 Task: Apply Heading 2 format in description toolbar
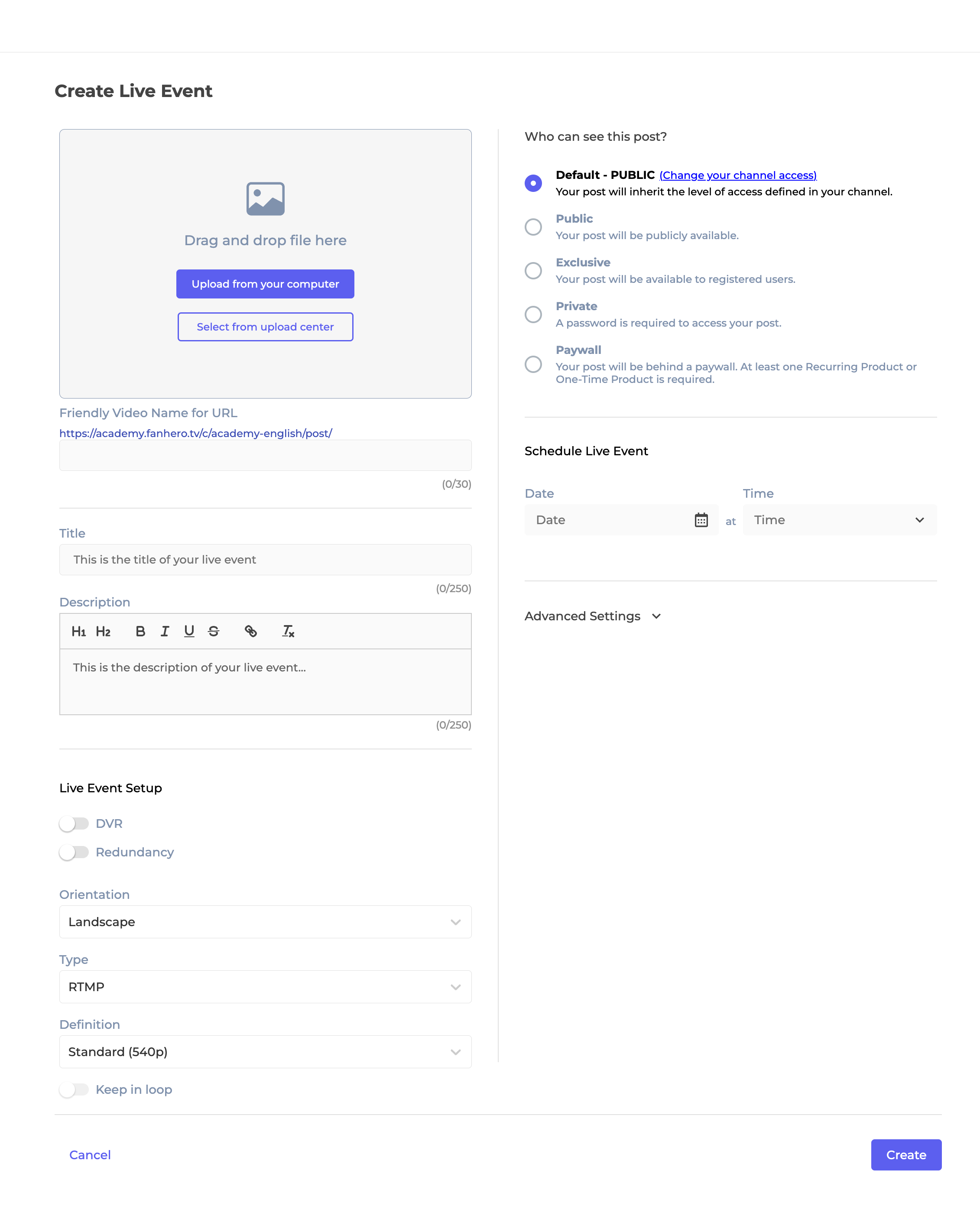click(x=103, y=632)
